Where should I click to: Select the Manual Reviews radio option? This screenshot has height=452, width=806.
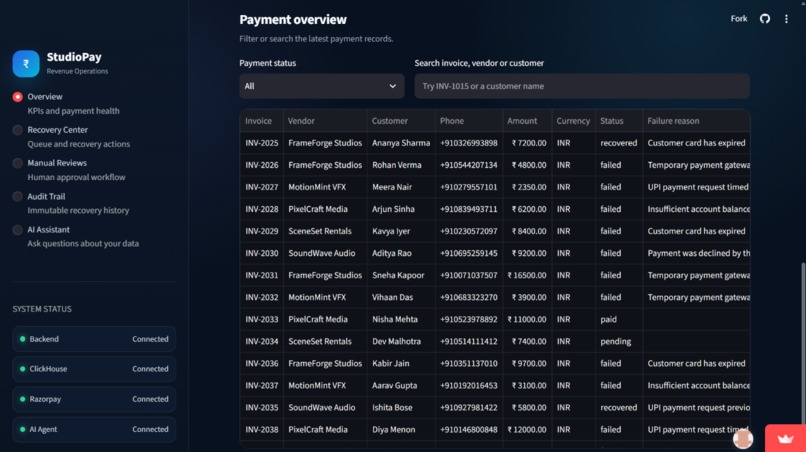point(17,163)
